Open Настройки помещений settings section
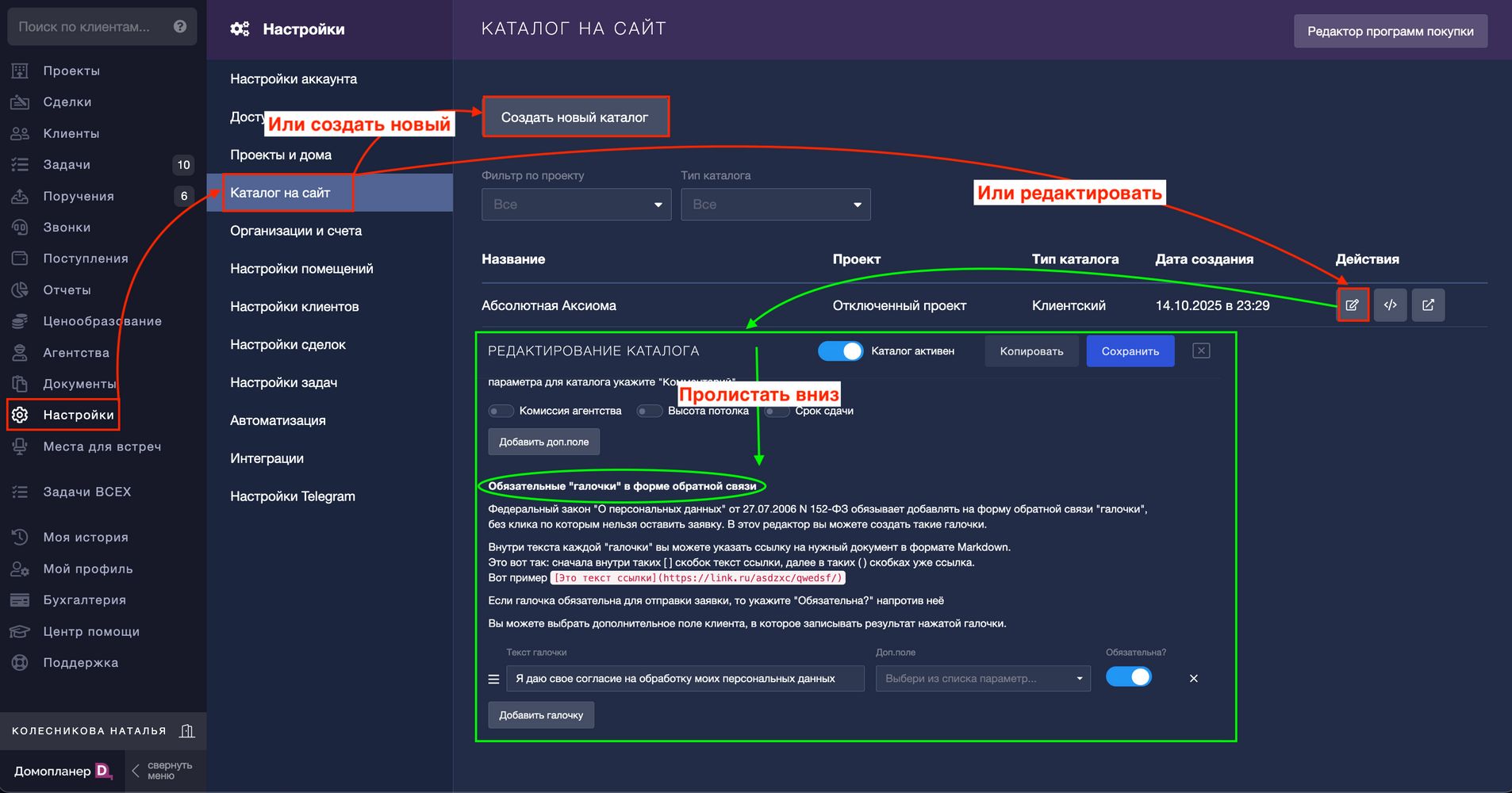The image size is (1512, 793). point(301,269)
